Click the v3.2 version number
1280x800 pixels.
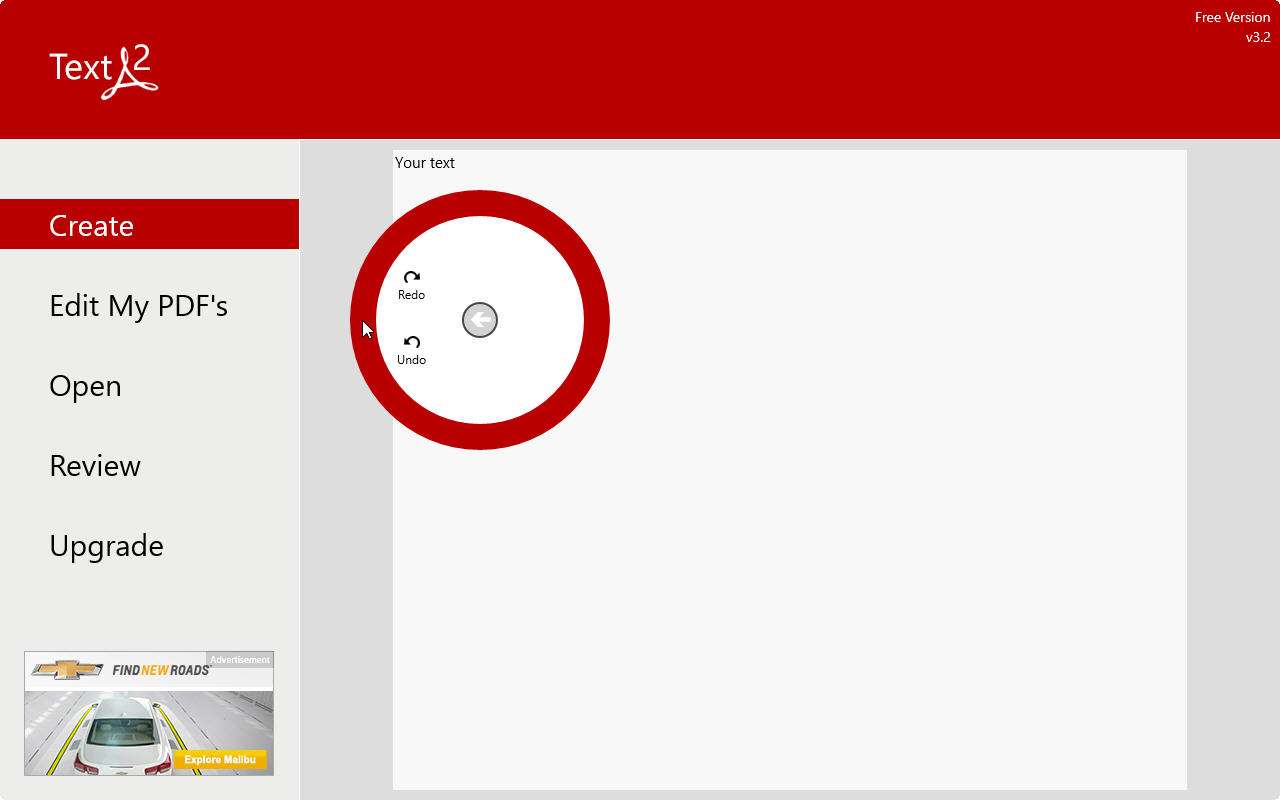pos(1258,37)
